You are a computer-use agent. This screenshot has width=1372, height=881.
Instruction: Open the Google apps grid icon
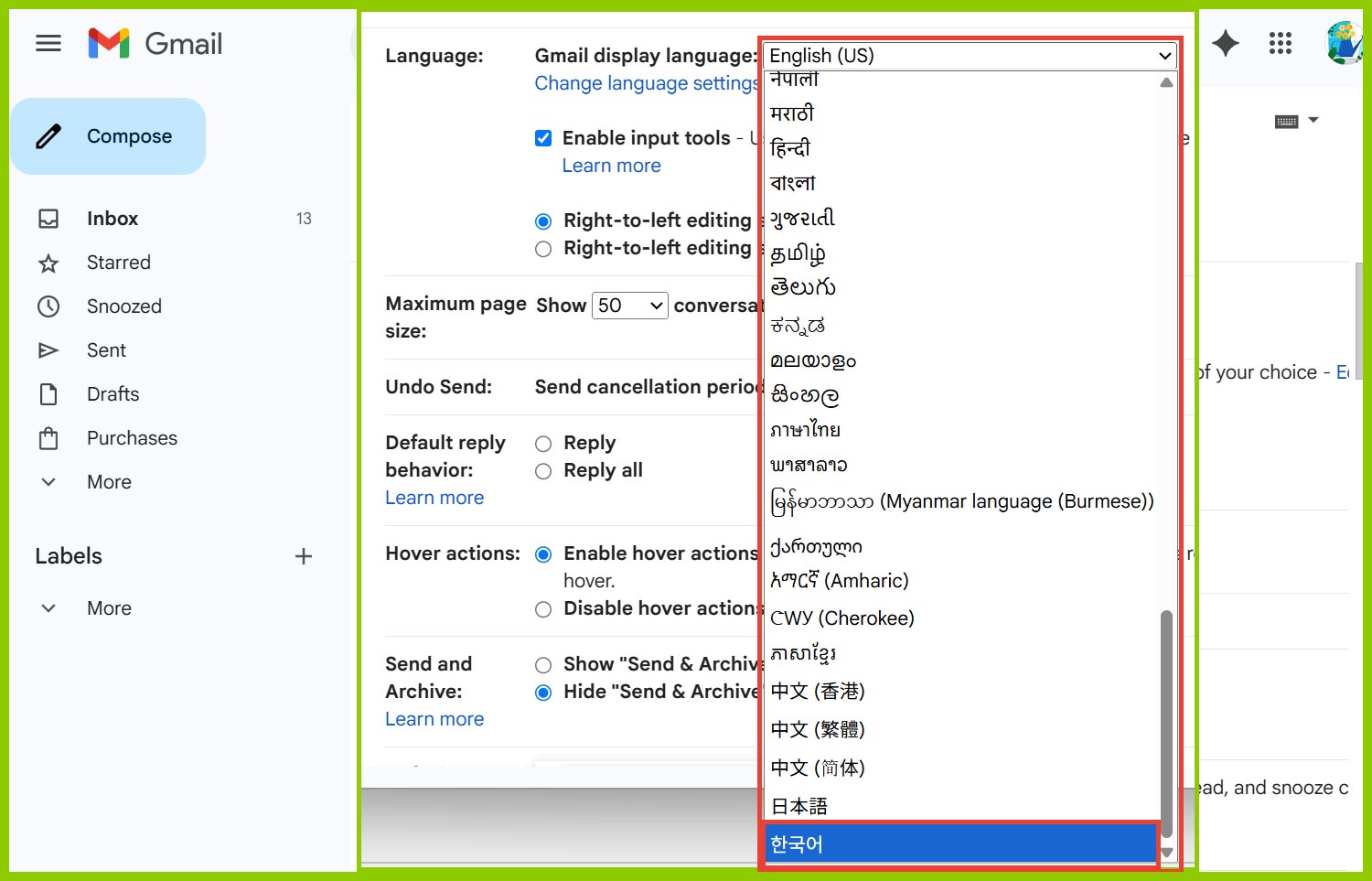(1281, 42)
